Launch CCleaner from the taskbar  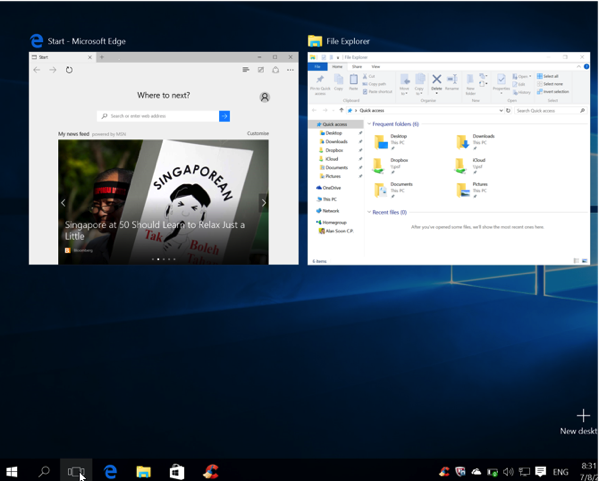pyautogui.click(x=210, y=471)
